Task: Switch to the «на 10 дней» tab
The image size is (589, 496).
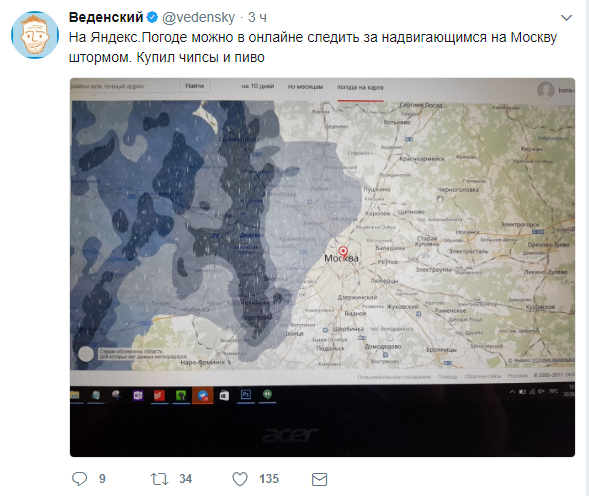Action: pos(258,86)
